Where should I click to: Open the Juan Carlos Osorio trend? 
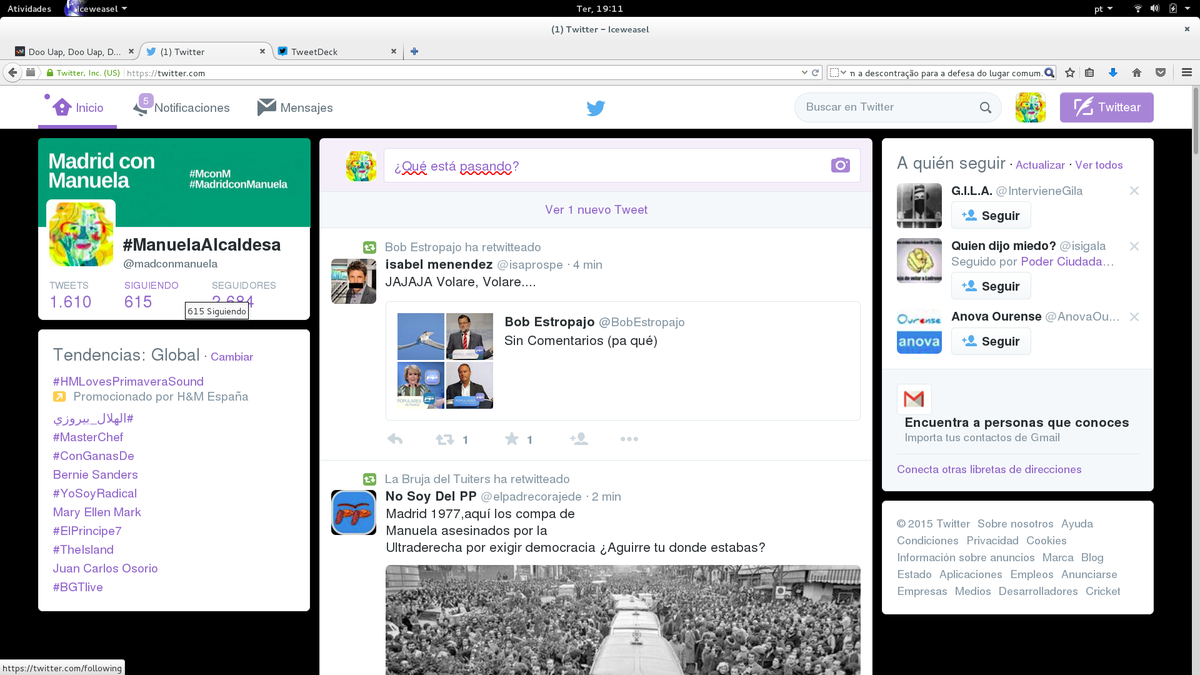point(105,568)
